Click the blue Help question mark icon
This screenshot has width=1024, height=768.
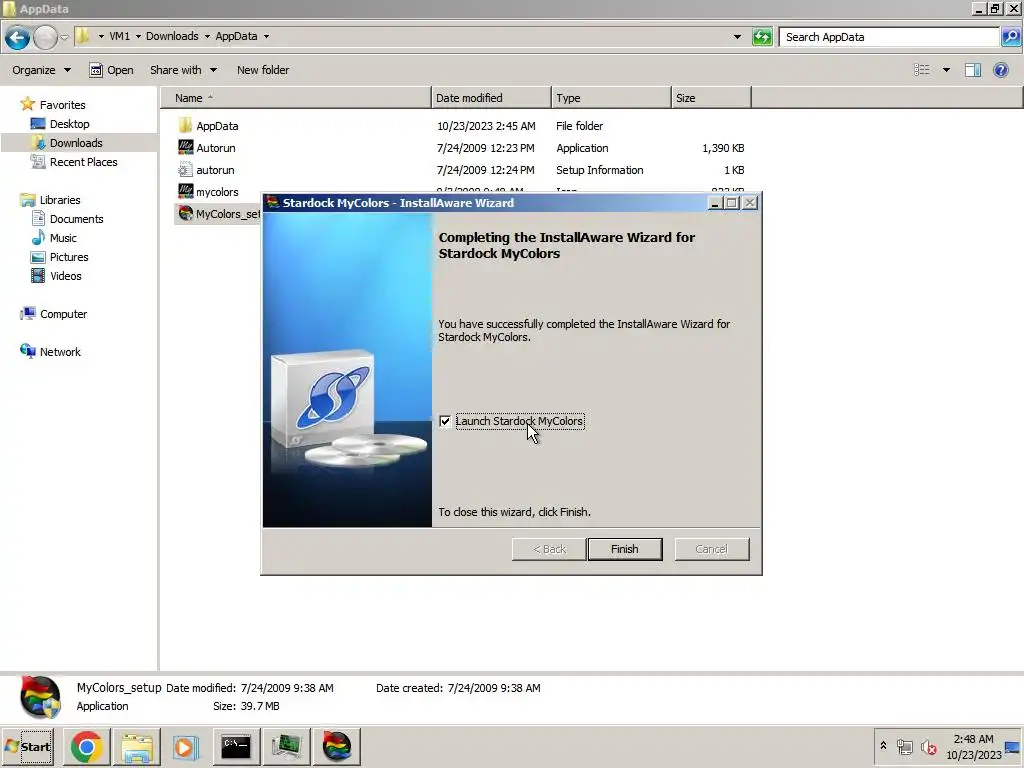[1000, 70]
